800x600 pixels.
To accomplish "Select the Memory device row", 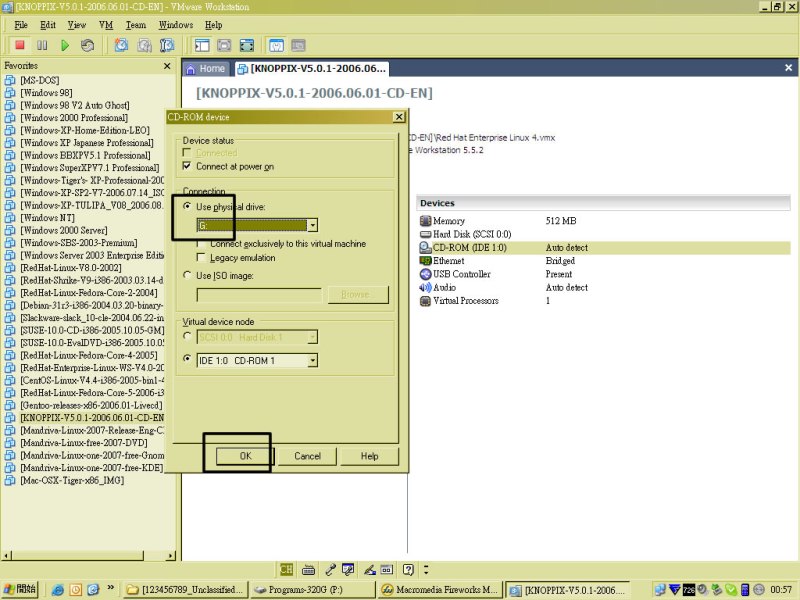I will pyautogui.click(x=604, y=221).
